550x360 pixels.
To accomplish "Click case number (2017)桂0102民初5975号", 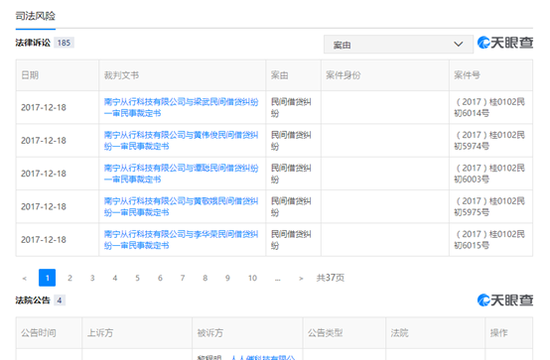I will pyautogui.click(x=490, y=206).
